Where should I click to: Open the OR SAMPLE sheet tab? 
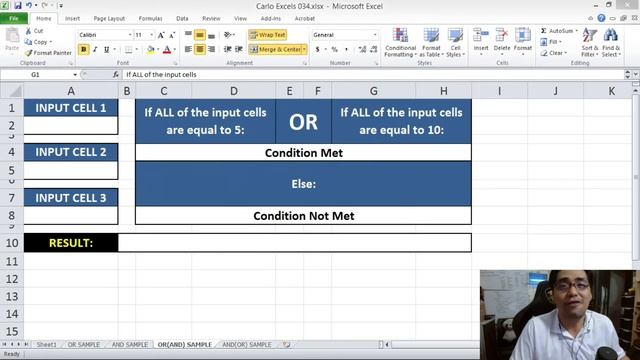(x=83, y=345)
